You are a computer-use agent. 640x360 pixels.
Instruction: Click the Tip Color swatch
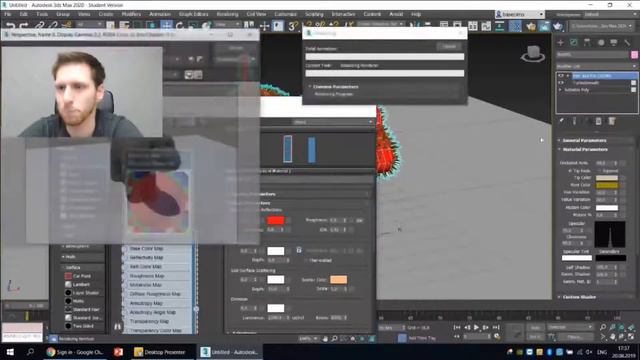[x=607, y=178]
